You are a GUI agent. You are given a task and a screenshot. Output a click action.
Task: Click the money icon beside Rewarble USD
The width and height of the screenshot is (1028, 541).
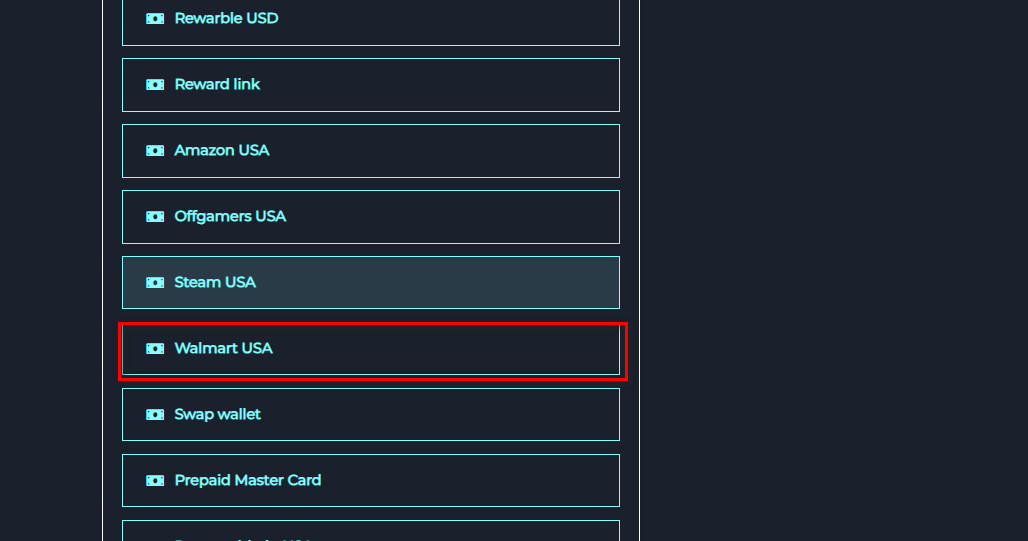tap(155, 19)
